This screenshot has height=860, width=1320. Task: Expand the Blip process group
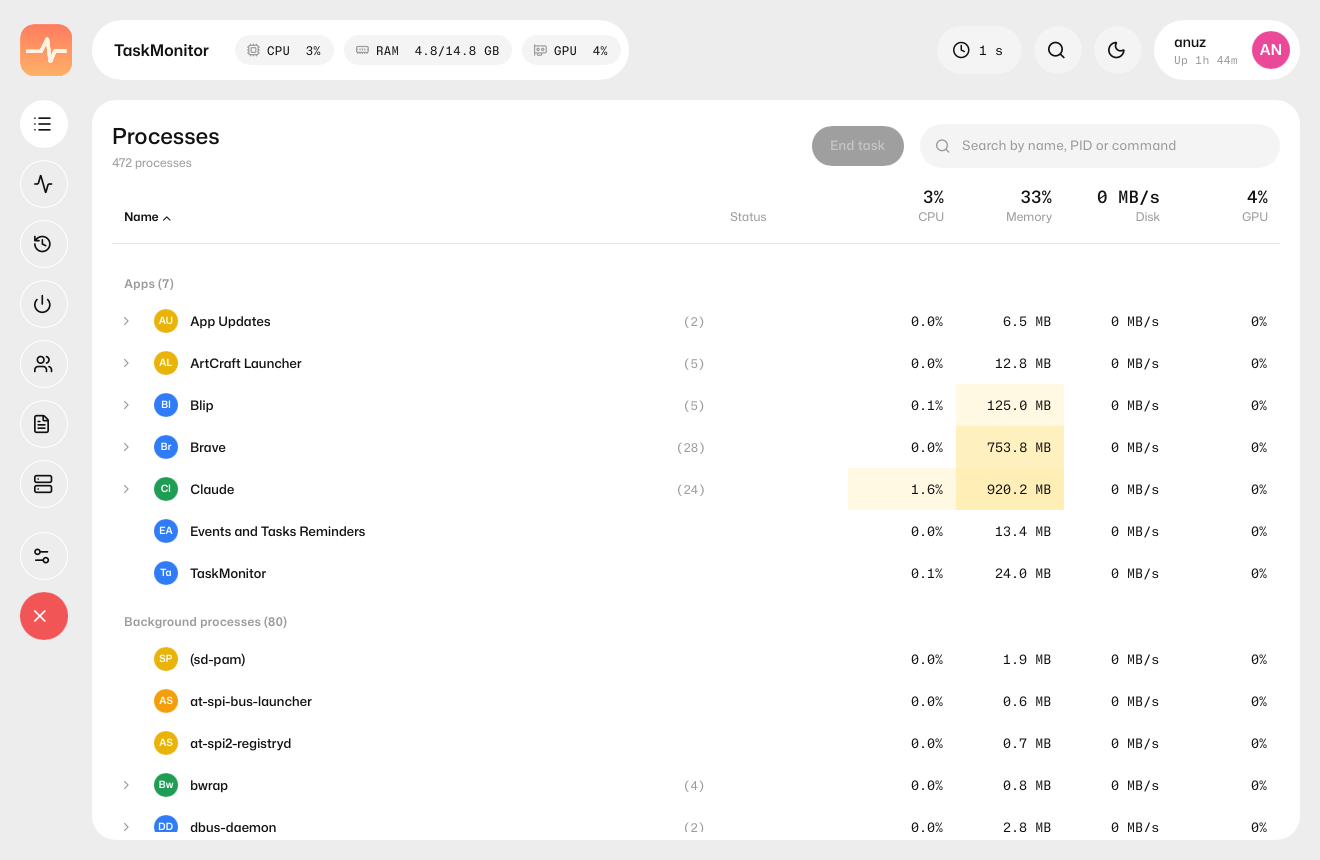pos(126,405)
